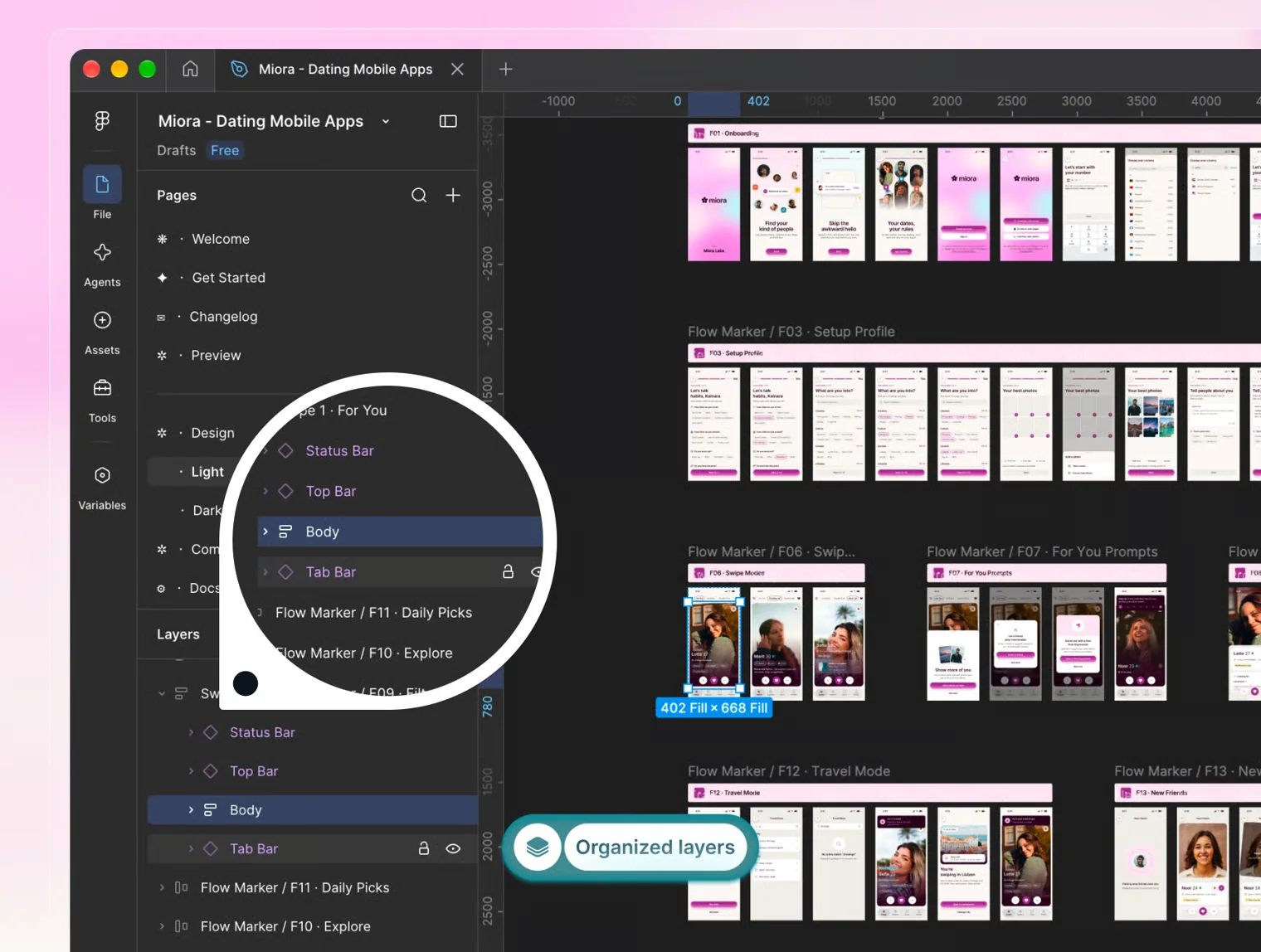This screenshot has height=952, width=1261.
Task: Search pages with the magnifier icon
Action: (x=419, y=195)
